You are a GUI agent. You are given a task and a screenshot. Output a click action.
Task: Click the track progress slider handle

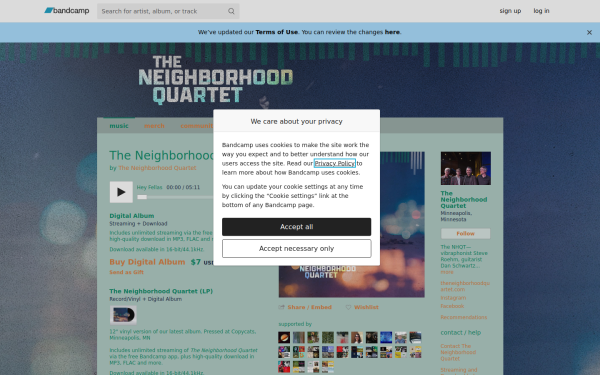pyautogui.click(x=142, y=197)
